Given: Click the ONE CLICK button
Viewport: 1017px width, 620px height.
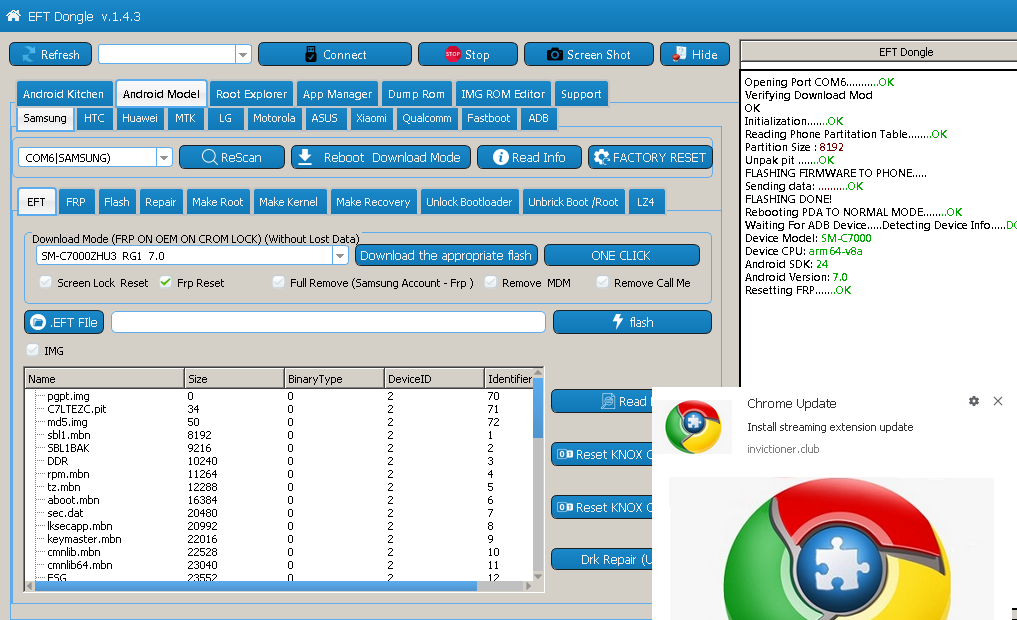Looking at the screenshot, I should tap(621, 256).
